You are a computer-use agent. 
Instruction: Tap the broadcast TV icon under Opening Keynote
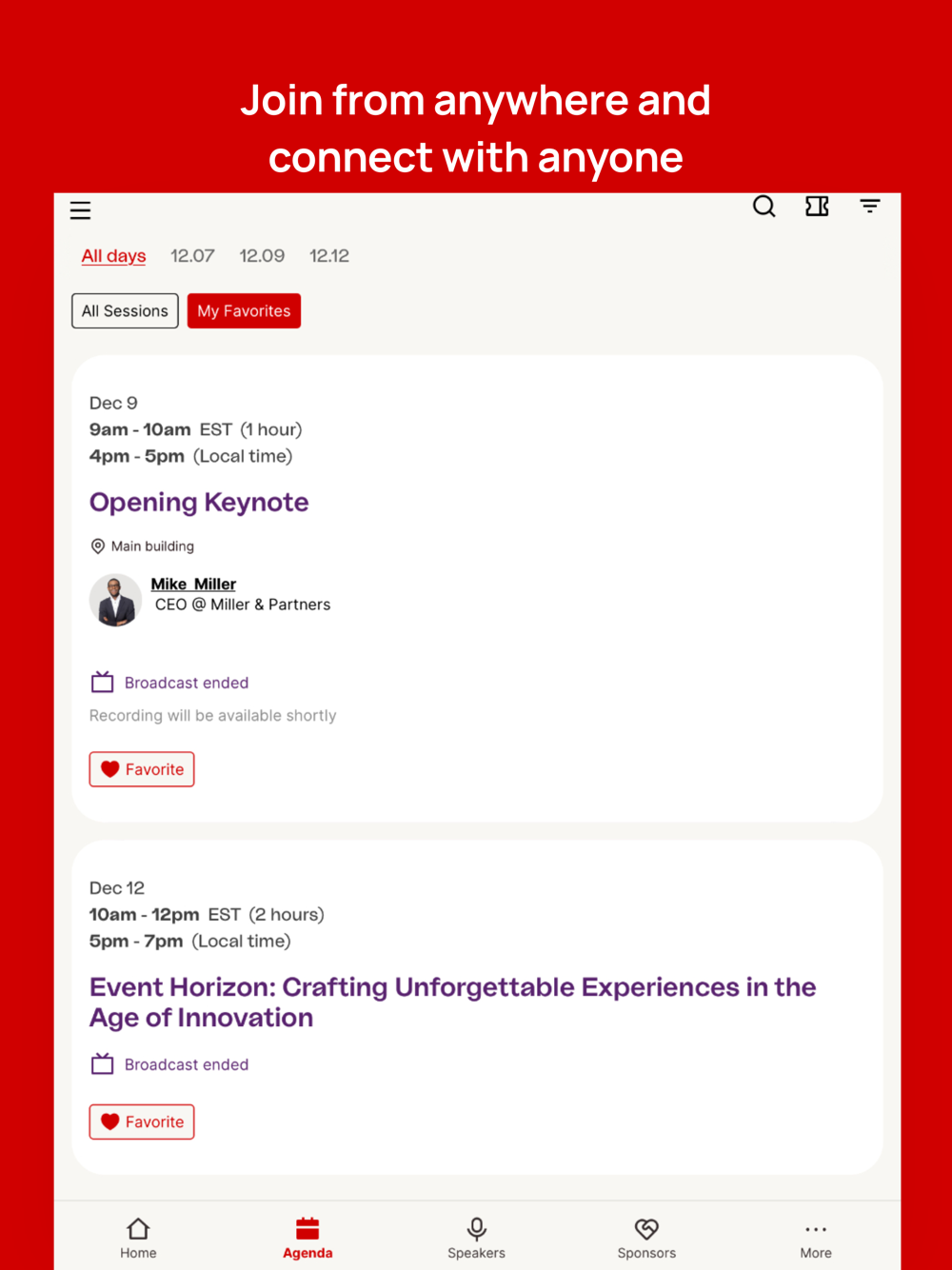point(102,683)
